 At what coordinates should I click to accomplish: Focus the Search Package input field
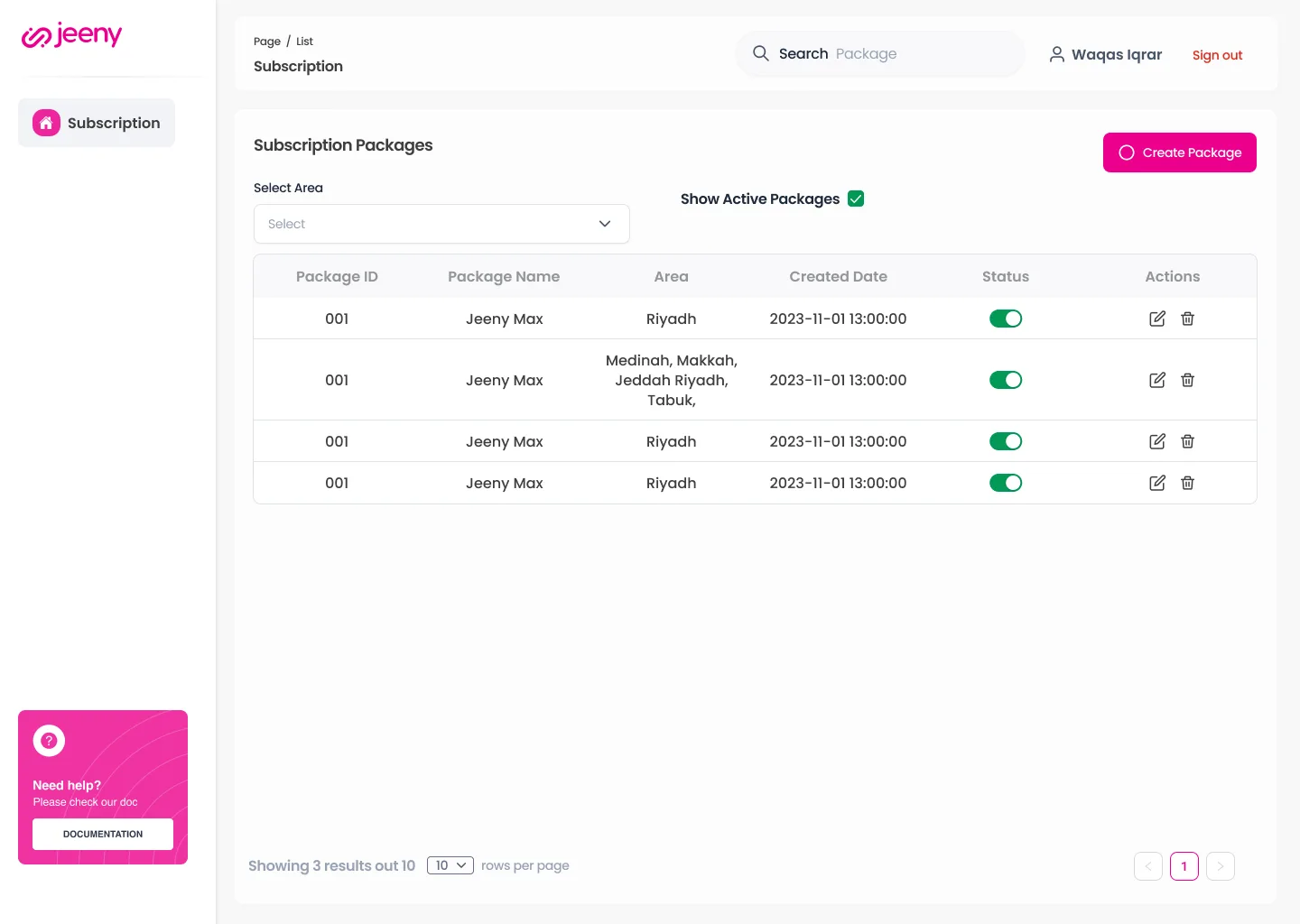[x=879, y=54]
